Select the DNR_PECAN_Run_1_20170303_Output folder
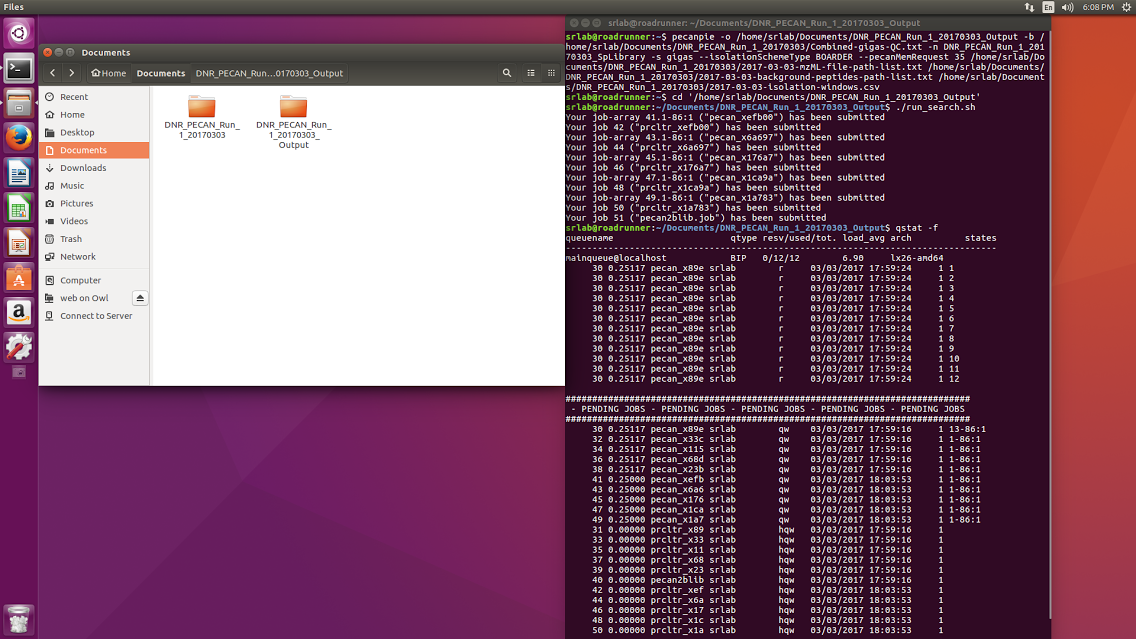Viewport: 1136px width, 639px height. click(x=293, y=122)
